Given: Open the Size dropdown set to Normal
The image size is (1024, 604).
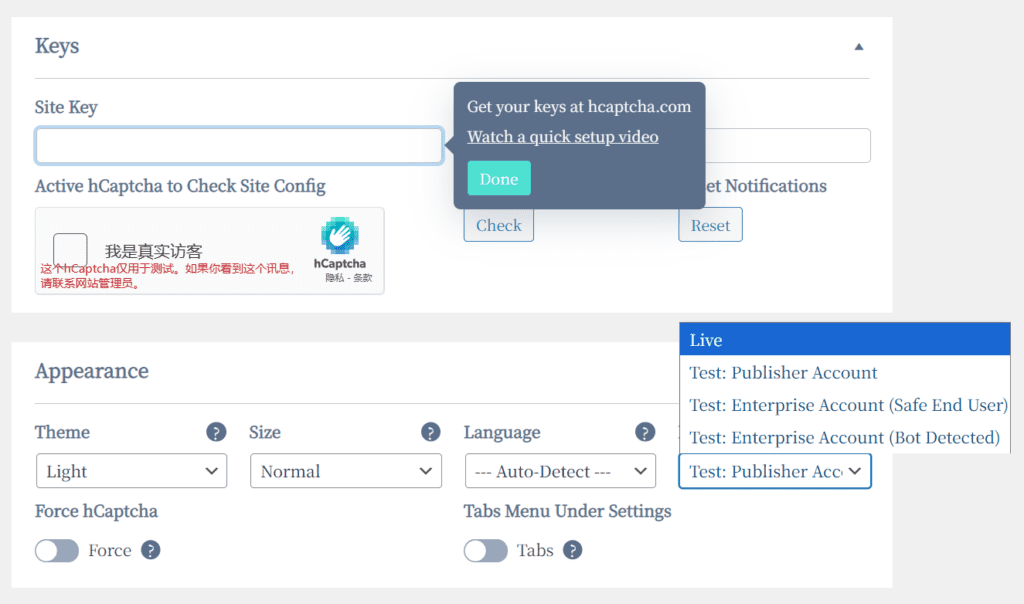Looking at the screenshot, I should (x=345, y=471).
